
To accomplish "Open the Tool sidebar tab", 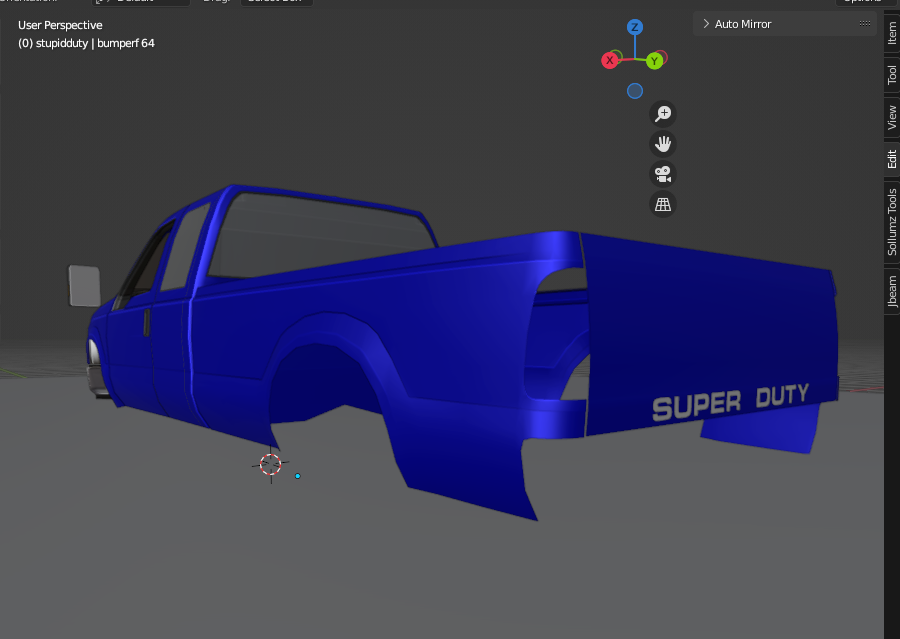I will click(891, 75).
